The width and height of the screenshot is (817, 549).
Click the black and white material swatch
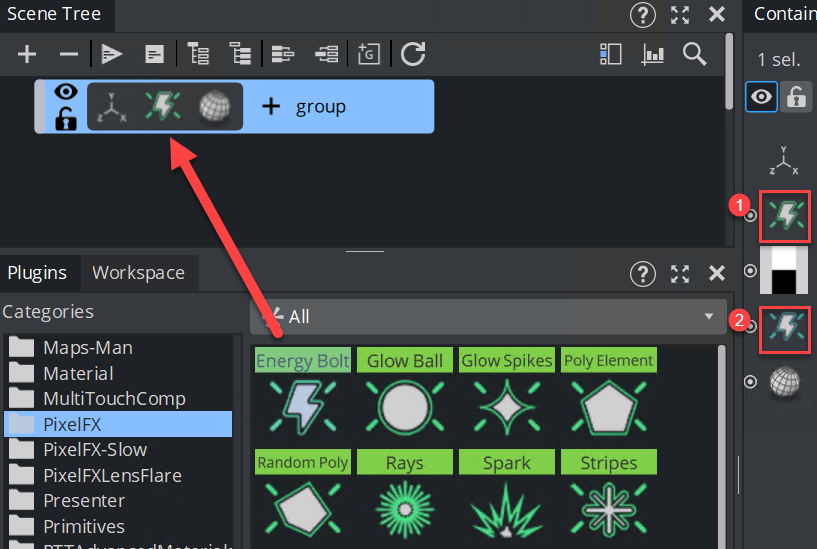(784, 270)
